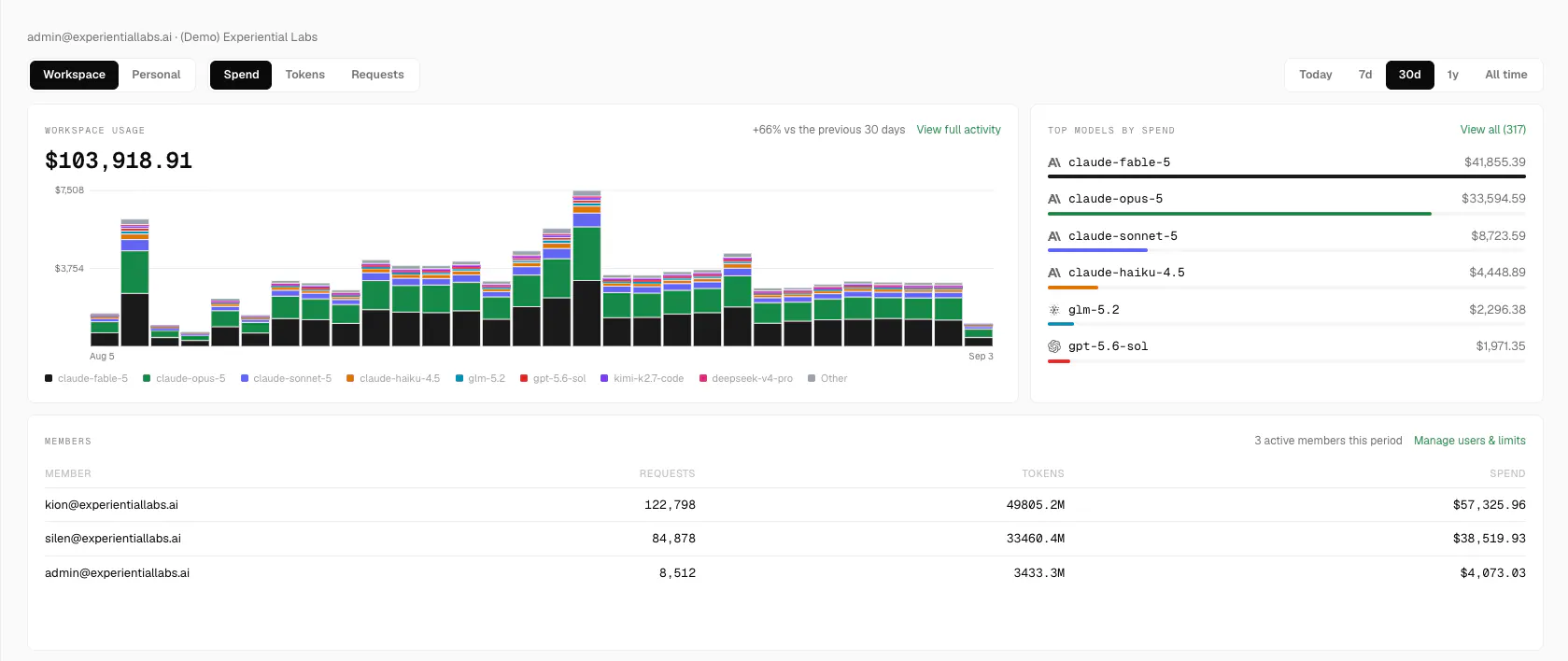Select member admin@experientiallabs.ai in the table
Image resolution: width=1568 pixels, height=661 pixels.
[x=117, y=573]
